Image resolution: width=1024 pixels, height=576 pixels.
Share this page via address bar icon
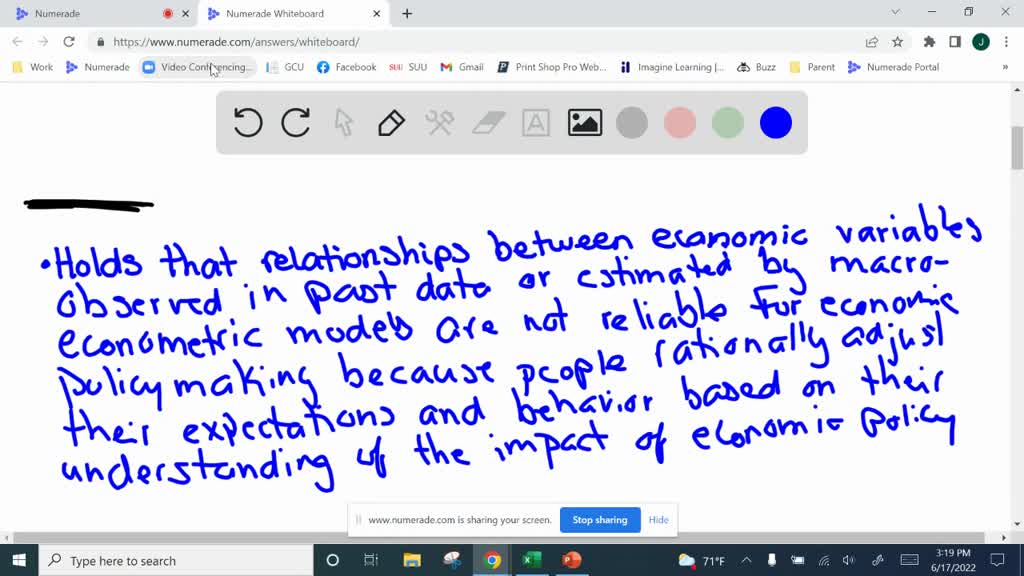872,42
